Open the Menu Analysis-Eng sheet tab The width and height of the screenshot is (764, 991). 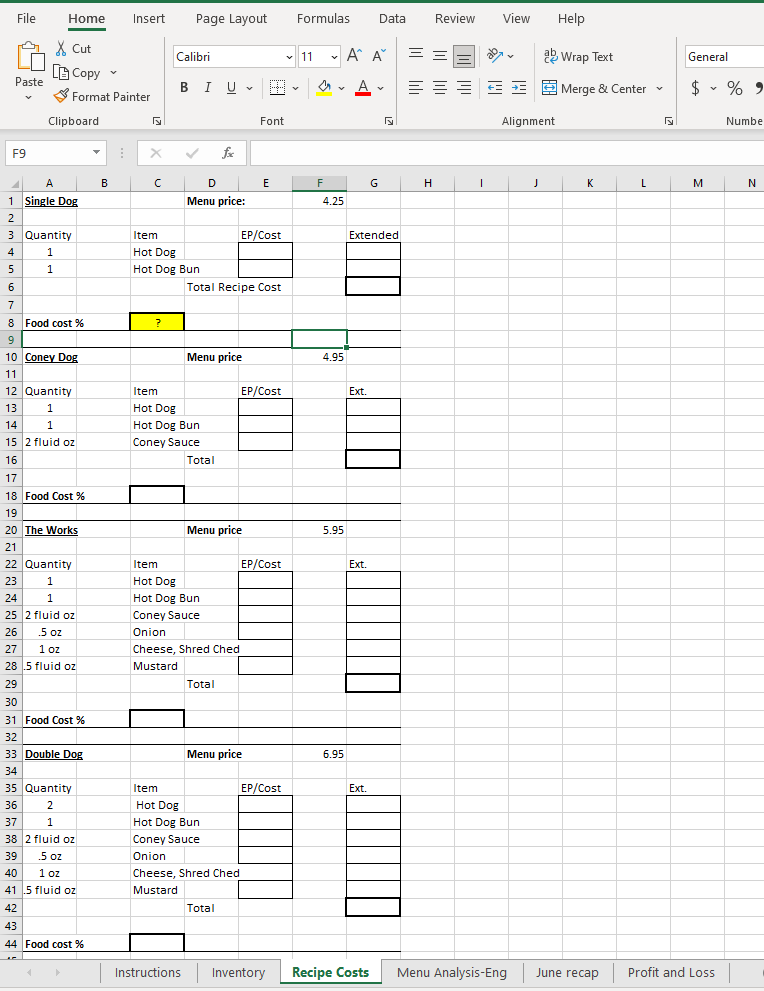tap(452, 973)
